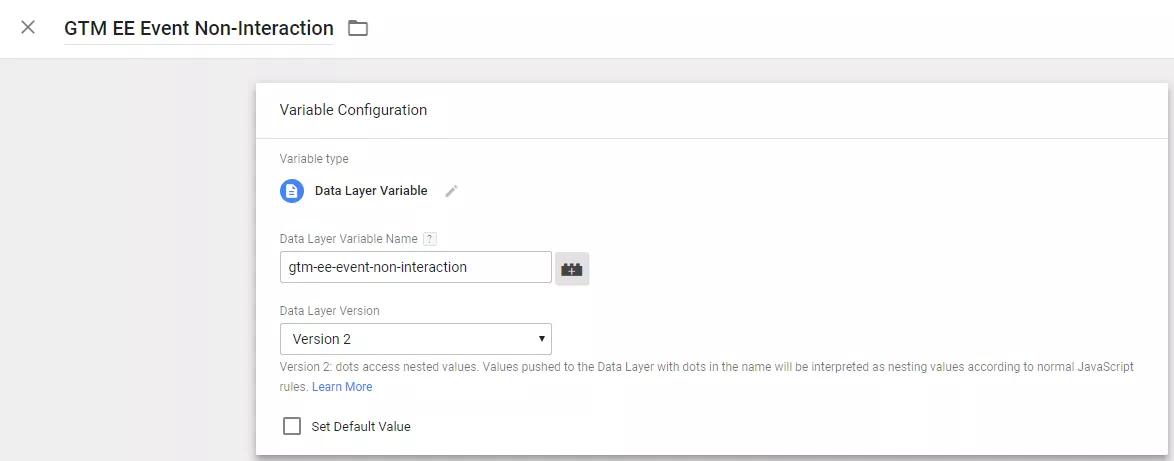Image resolution: width=1174 pixels, height=461 pixels.
Task: Open the Learn More link
Action: [342, 387]
